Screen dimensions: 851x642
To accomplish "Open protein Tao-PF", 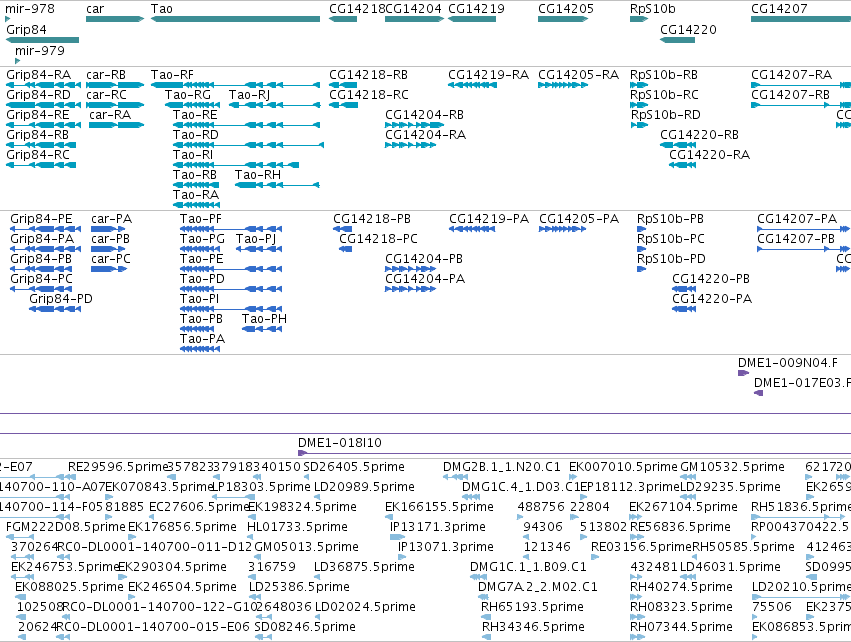I will click(231, 229).
